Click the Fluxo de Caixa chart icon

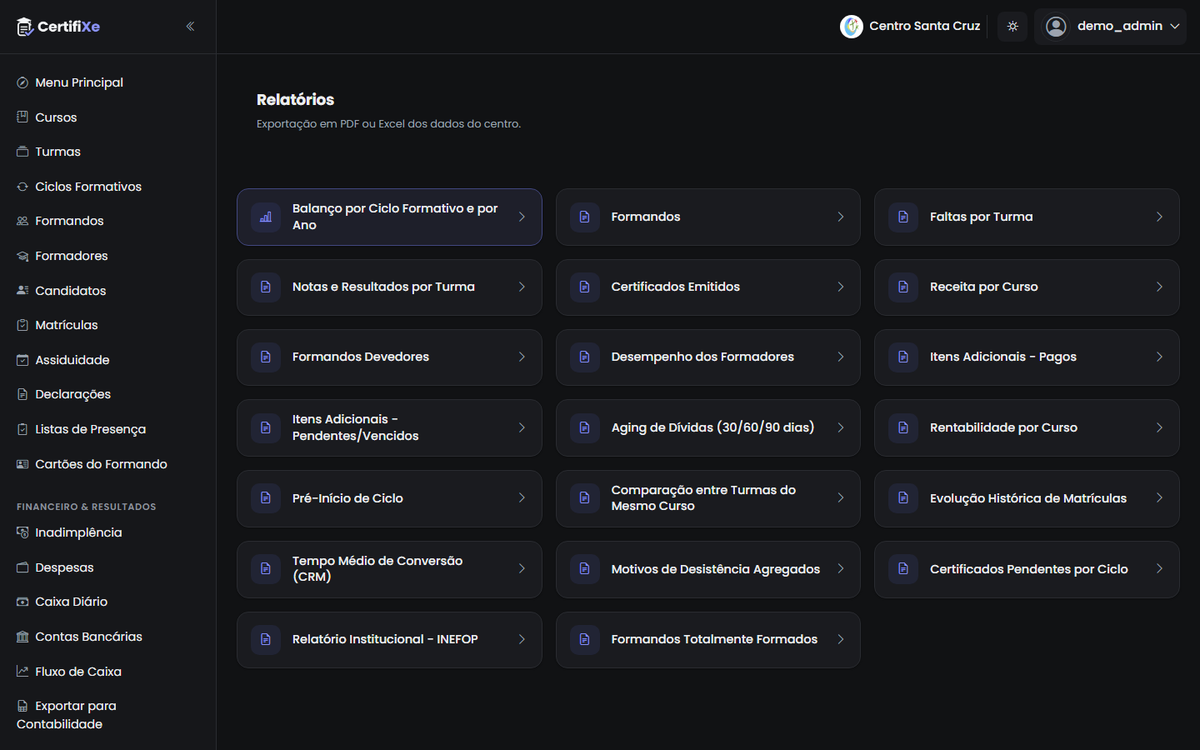point(23,672)
